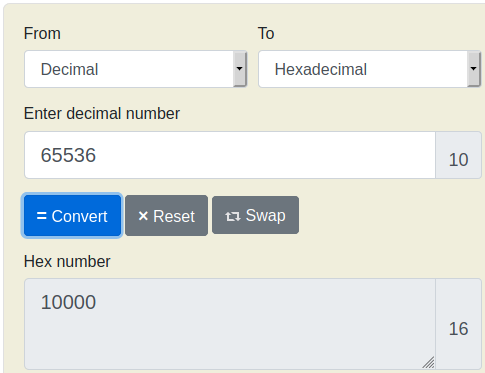Image resolution: width=485 pixels, height=373 pixels.
Task: Click the equals icon on Convert
Action: 42,216
